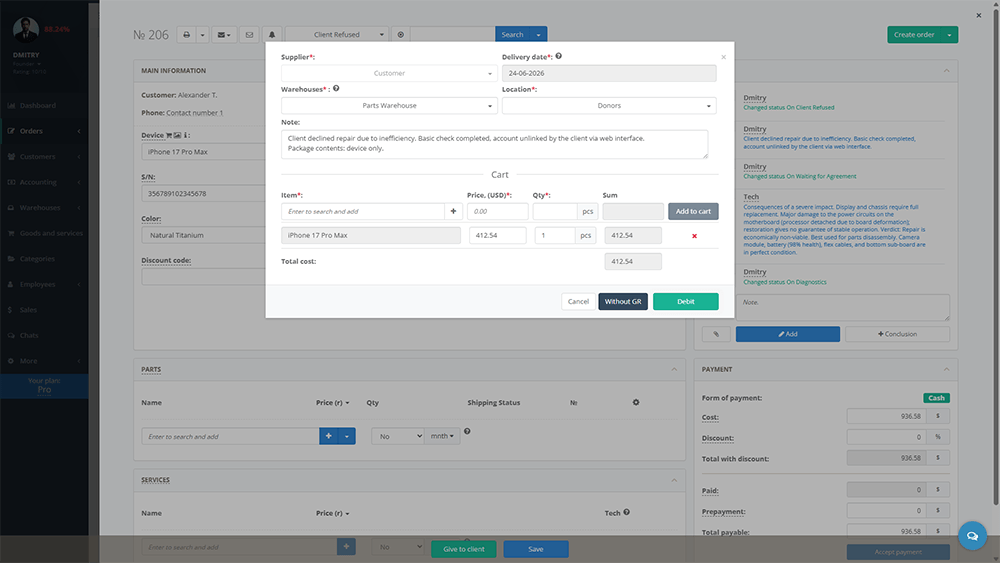Expand the Search button dropdown arrow
The image size is (1000, 563).
click(x=538, y=34)
